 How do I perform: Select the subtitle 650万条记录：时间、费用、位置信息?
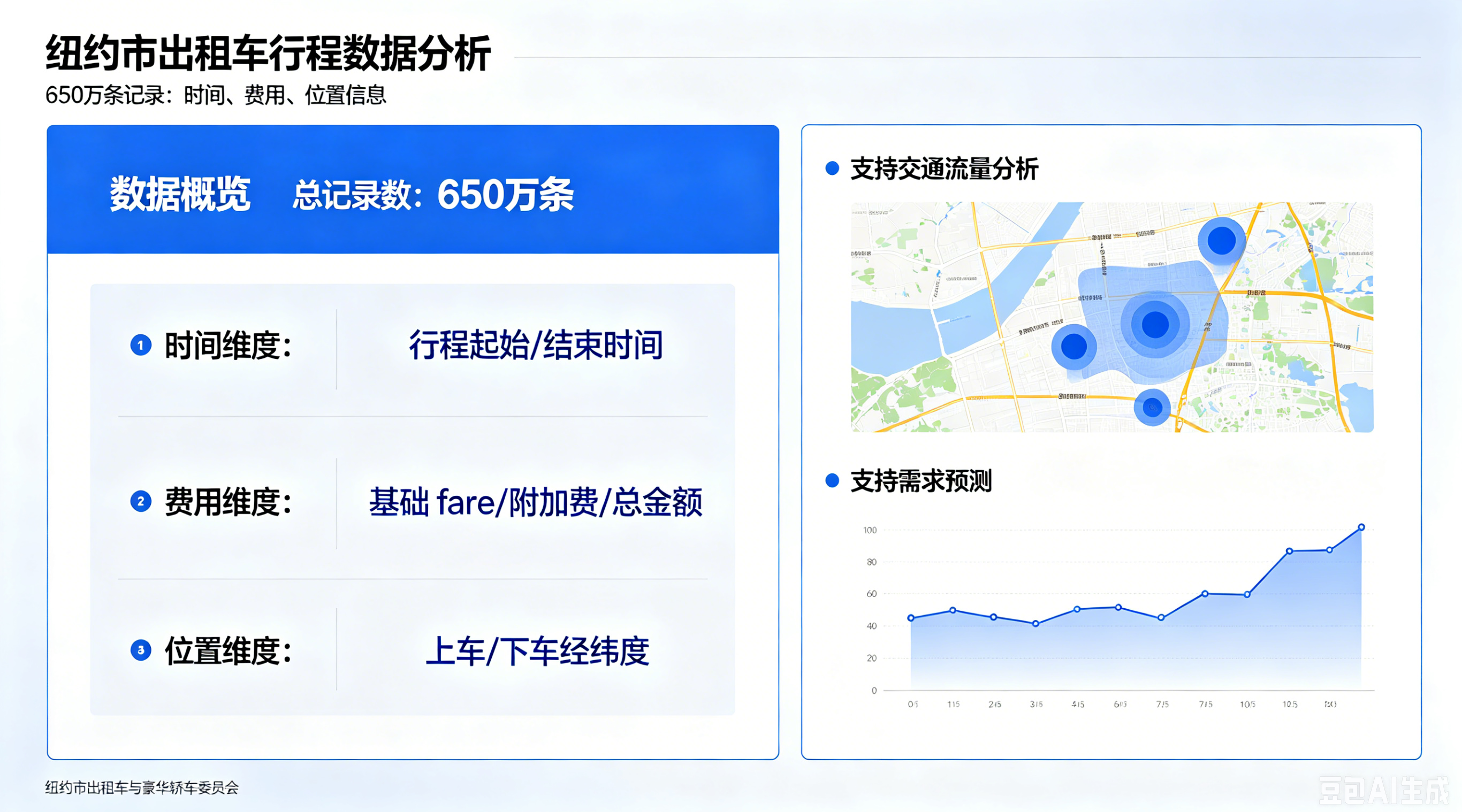216,95
